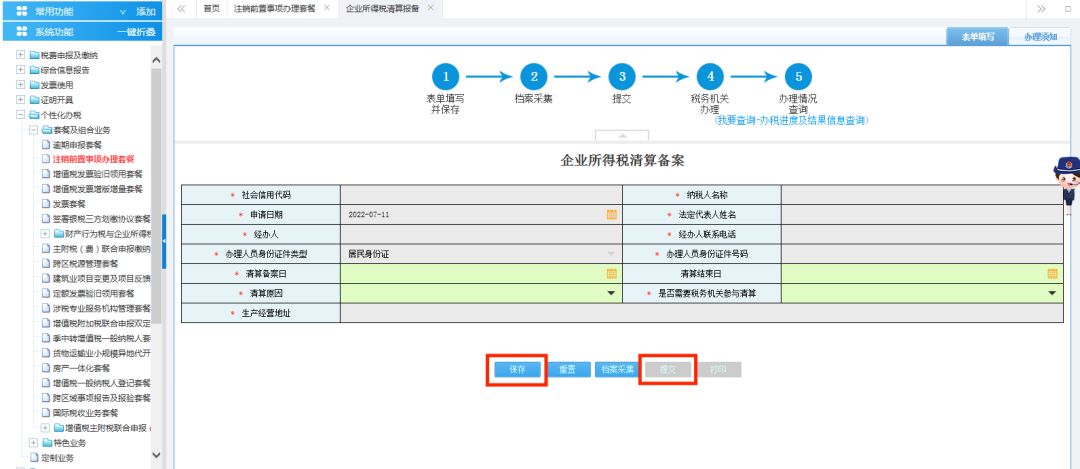
Task: Click step 5 办理情况查询 circle
Action: [x=797, y=77]
